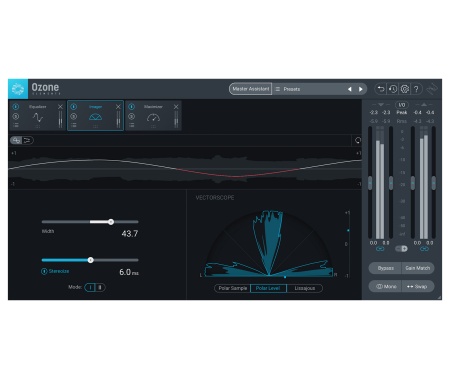Toggle the Stereoize power button
Image resolution: width=450 pixels, height=380 pixels.
click(44, 271)
